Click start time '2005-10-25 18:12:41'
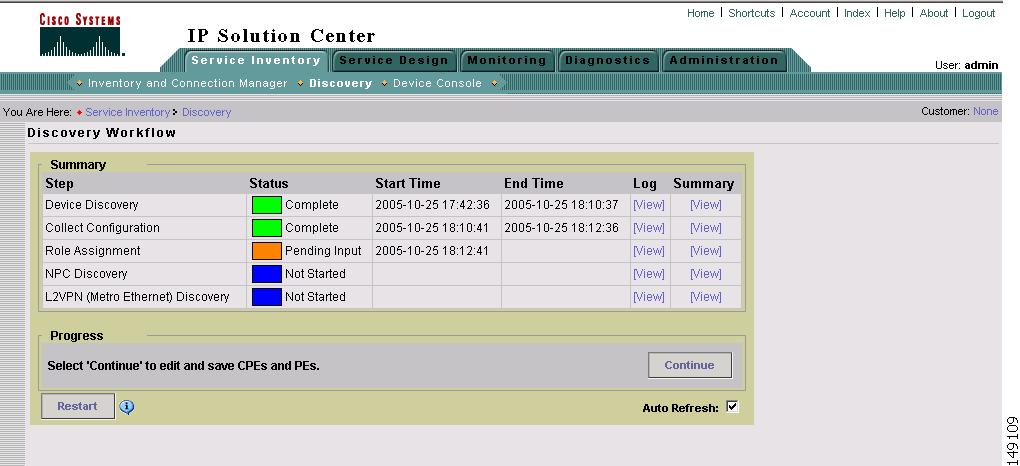The width and height of the screenshot is (1020, 466). click(x=432, y=251)
